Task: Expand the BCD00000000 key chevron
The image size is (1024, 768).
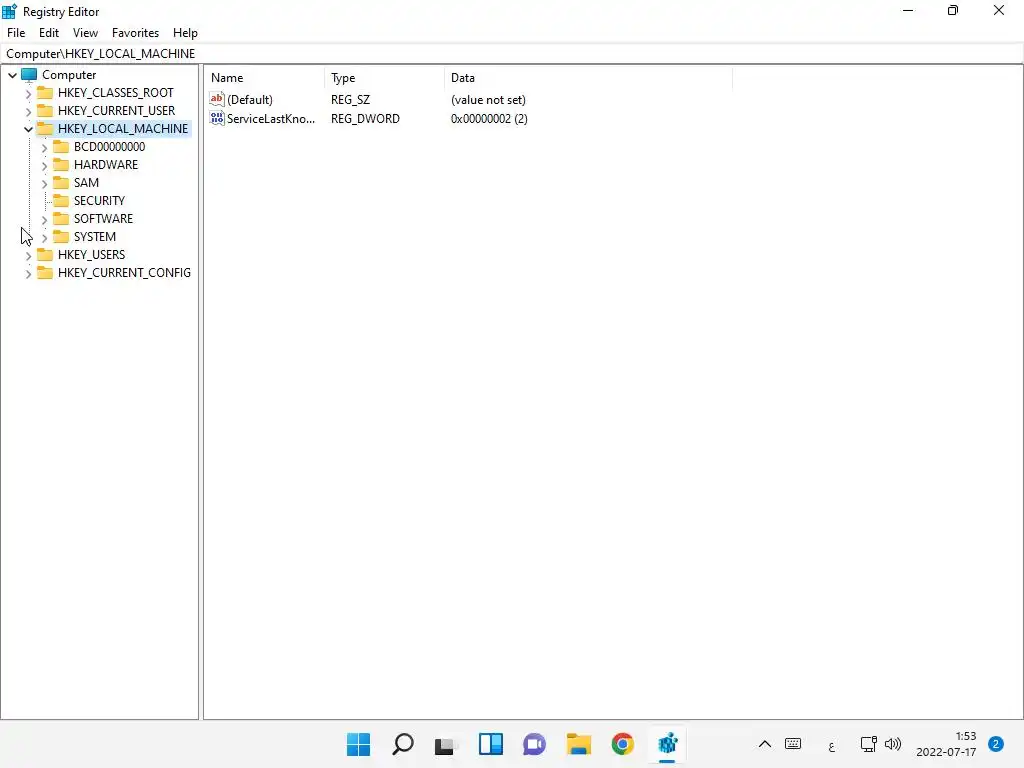Action: (44, 148)
